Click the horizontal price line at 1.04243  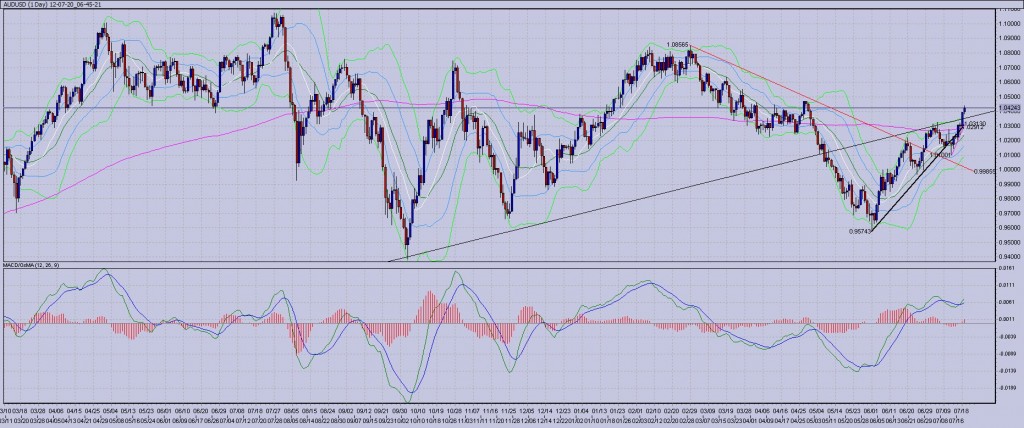pos(300,107)
